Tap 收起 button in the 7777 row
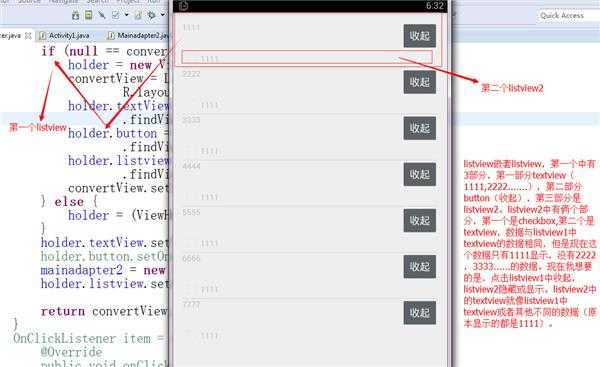600x367 pixels. click(x=420, y=313)
